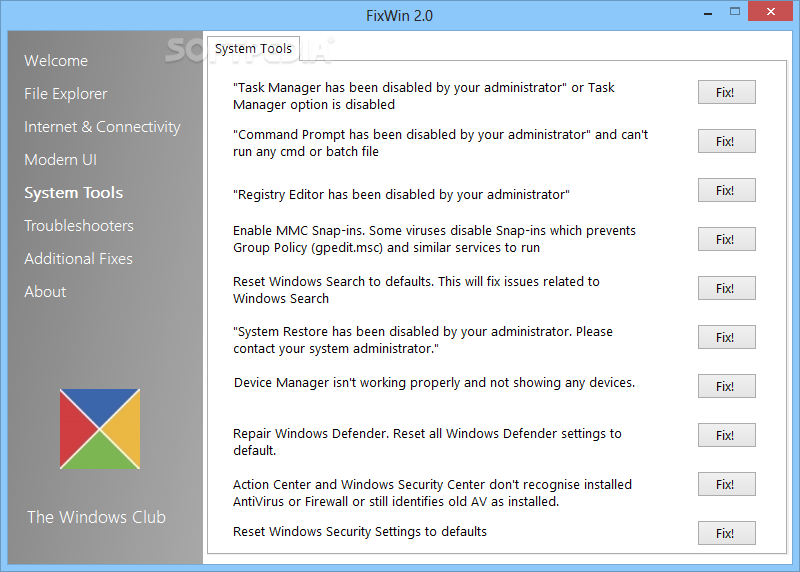Click "Command Prompt has been disabled" description

point(440,143)
